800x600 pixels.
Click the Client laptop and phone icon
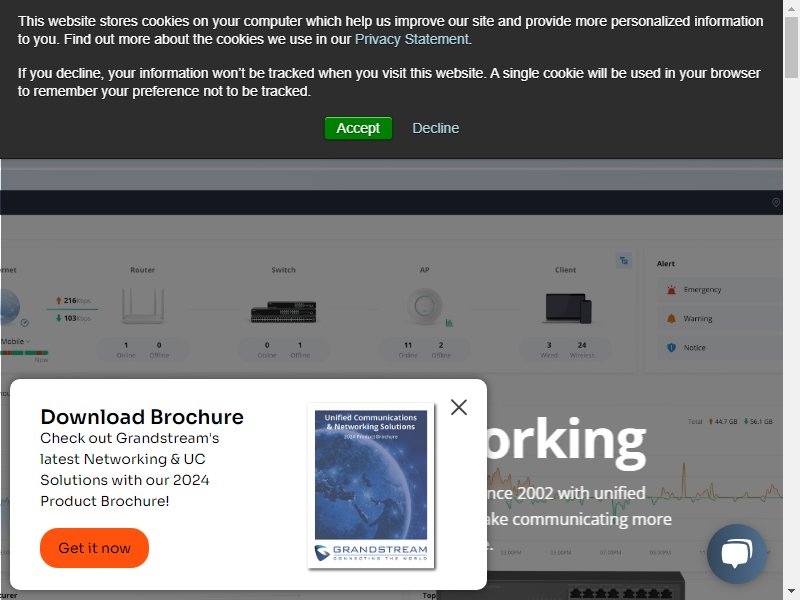click(x=568, y=308)
